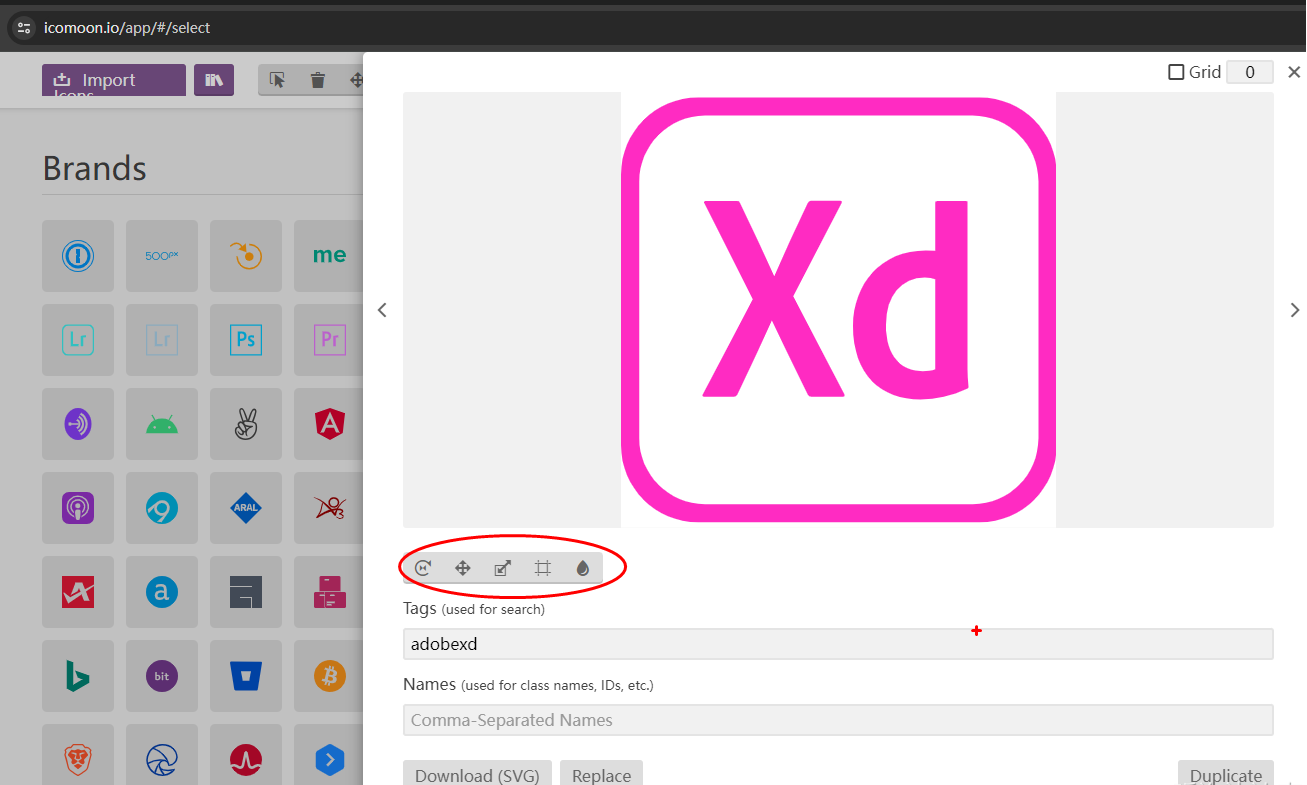Viewport: 1307px width, 785px height.
Task: Select the pink stacked boxes icon
Action: 330,592
